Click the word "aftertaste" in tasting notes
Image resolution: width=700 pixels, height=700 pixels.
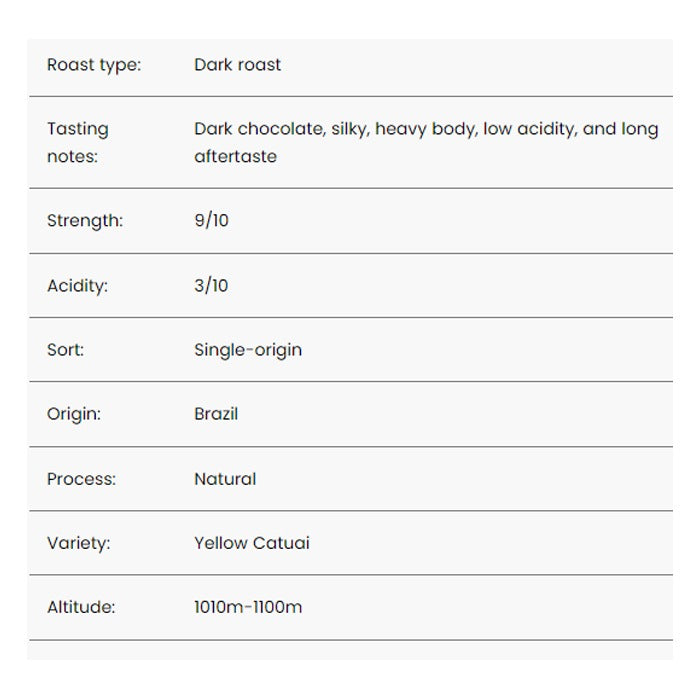pos(235,157)
